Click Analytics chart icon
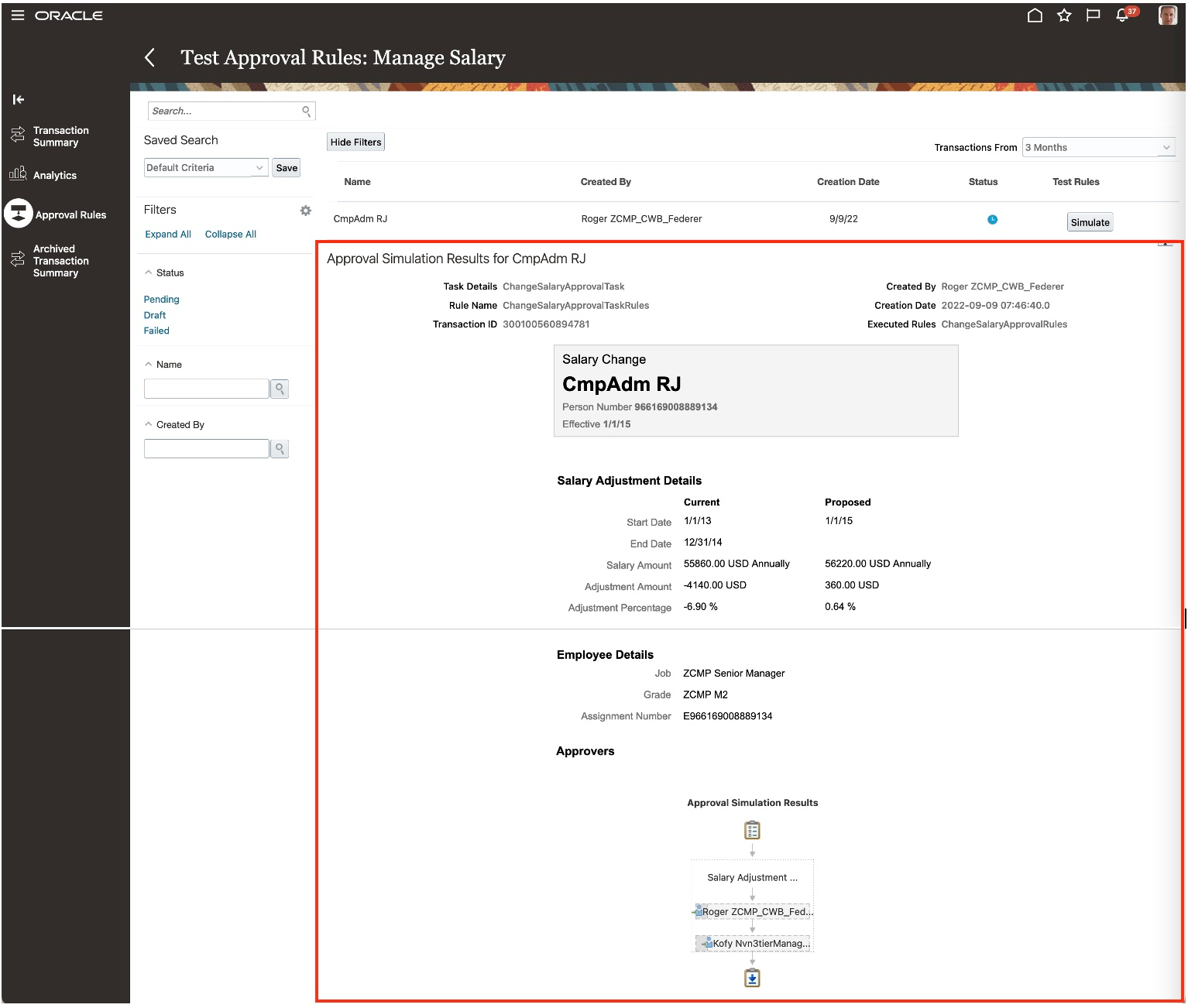This screenshot has height=1008, width=1188. click(18, 174)
